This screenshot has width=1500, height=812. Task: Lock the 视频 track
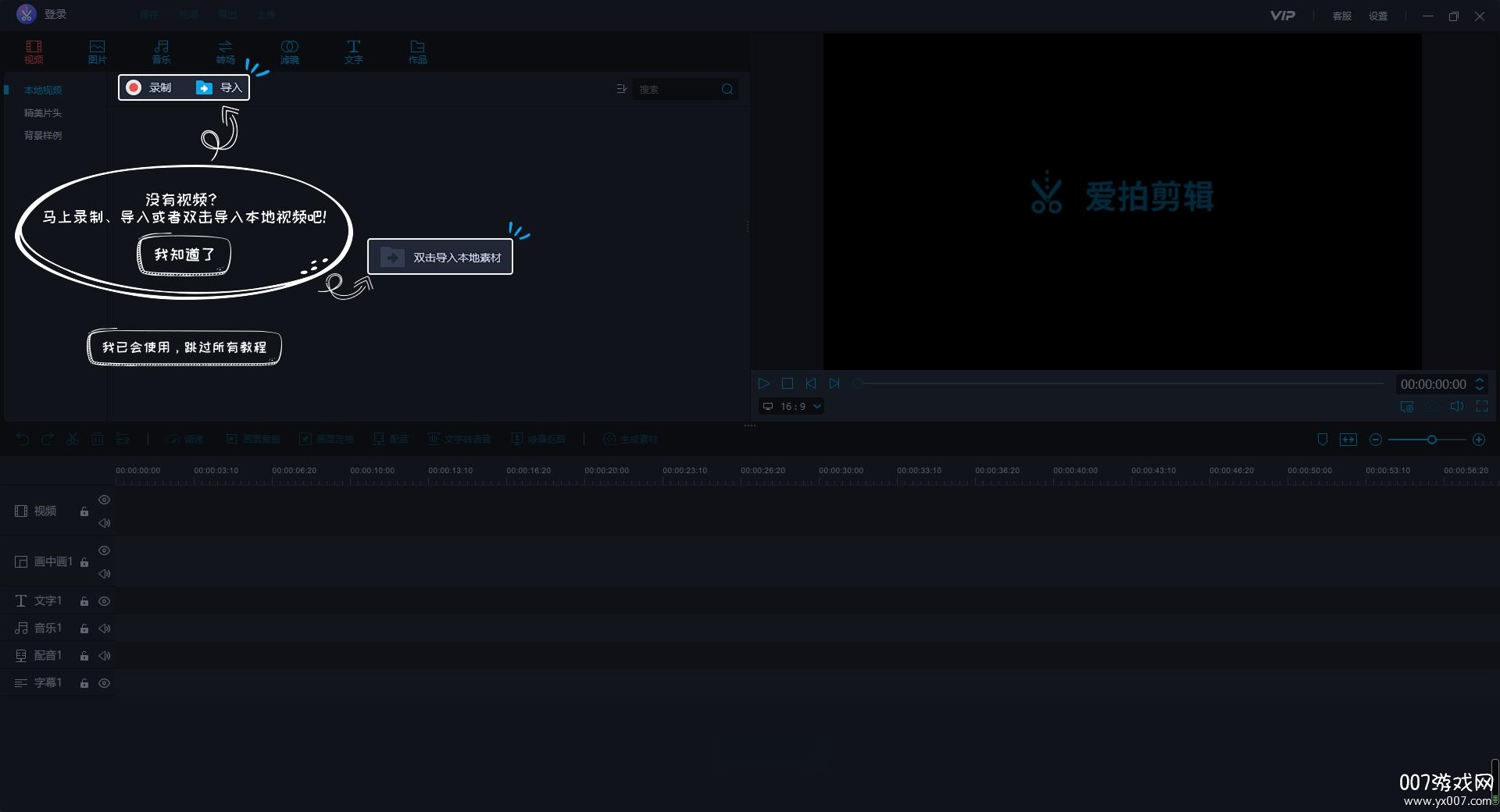click(84, 511)
